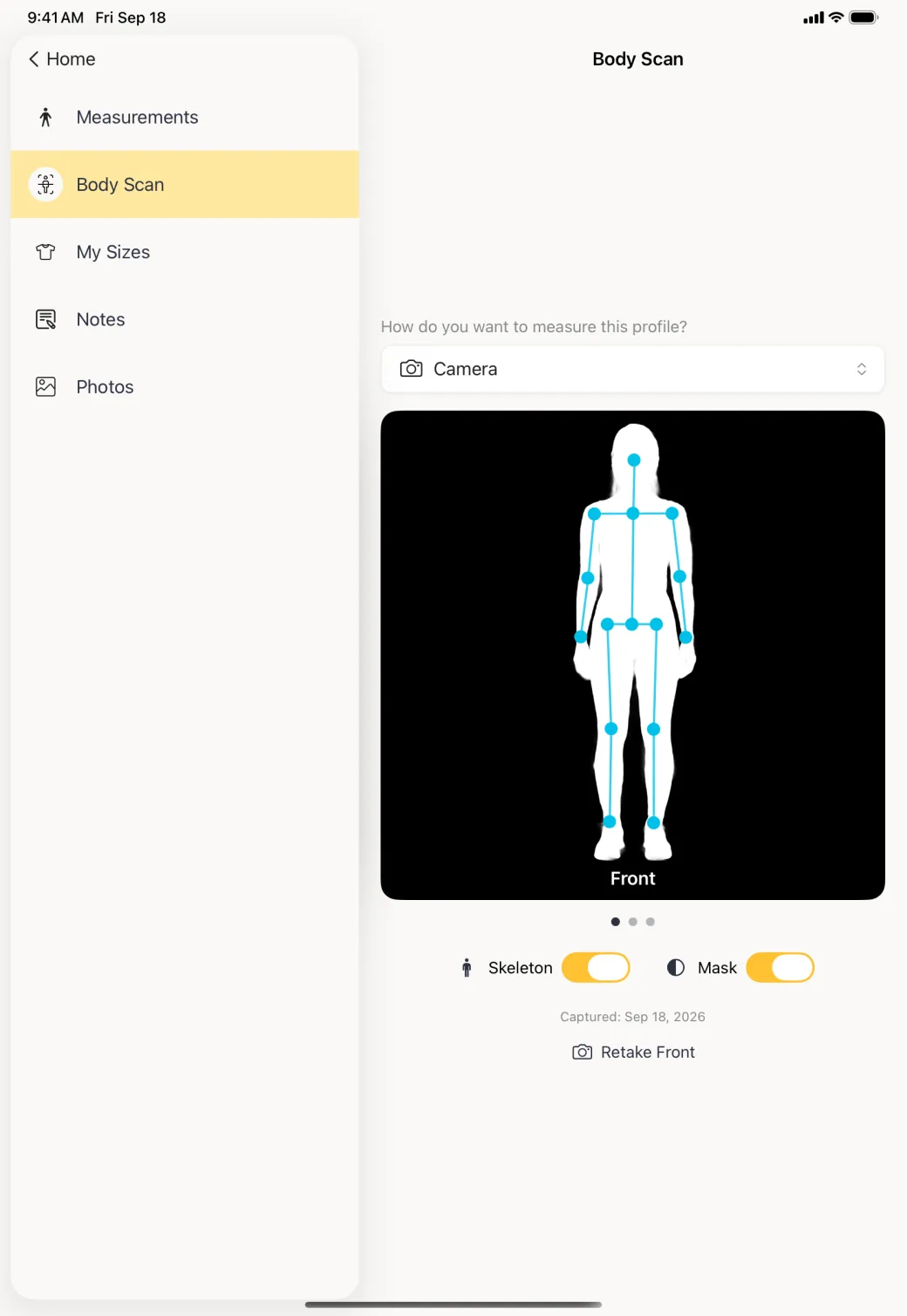
Task: Click the camera icon beside Retake Front
Action: tap(582, 1053)
